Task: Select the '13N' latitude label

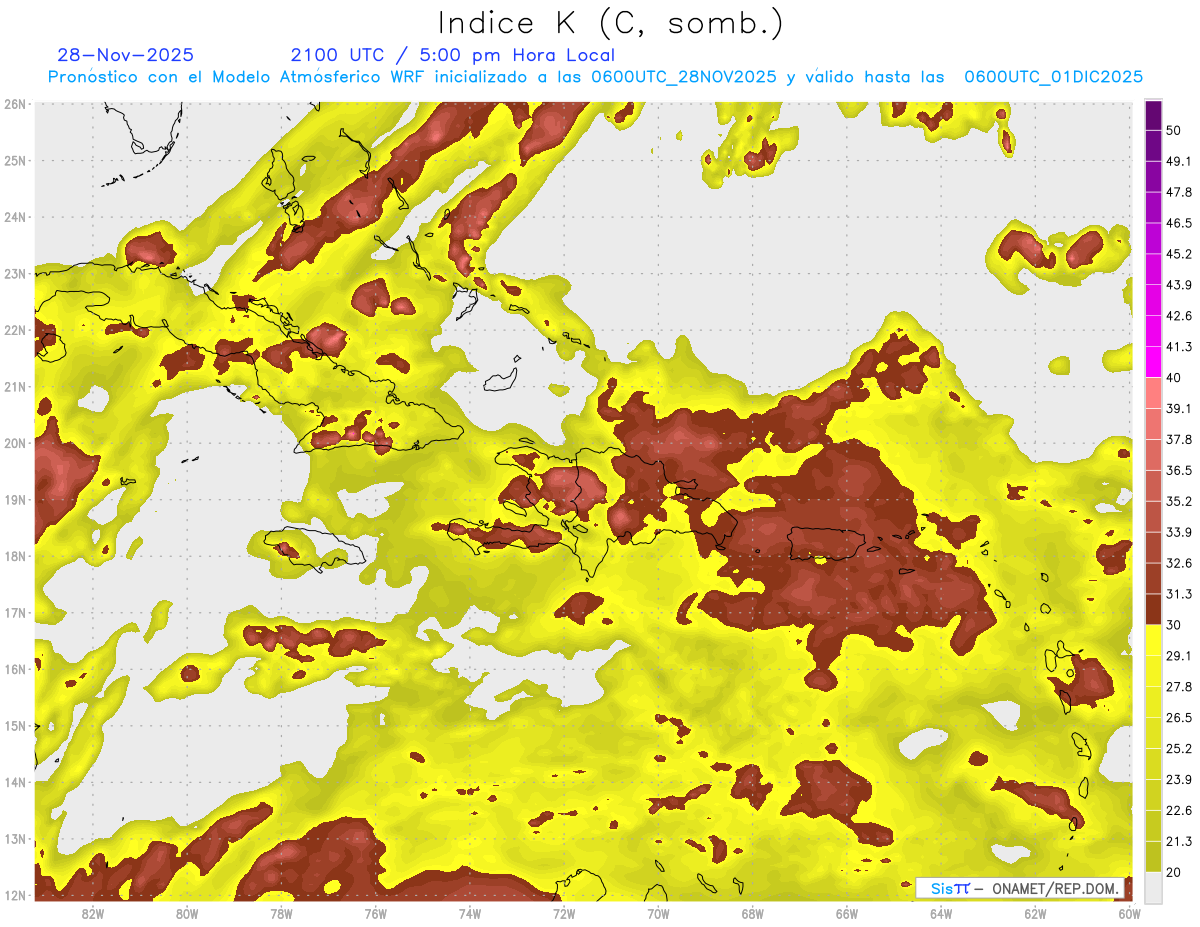Action: point(15,839)
